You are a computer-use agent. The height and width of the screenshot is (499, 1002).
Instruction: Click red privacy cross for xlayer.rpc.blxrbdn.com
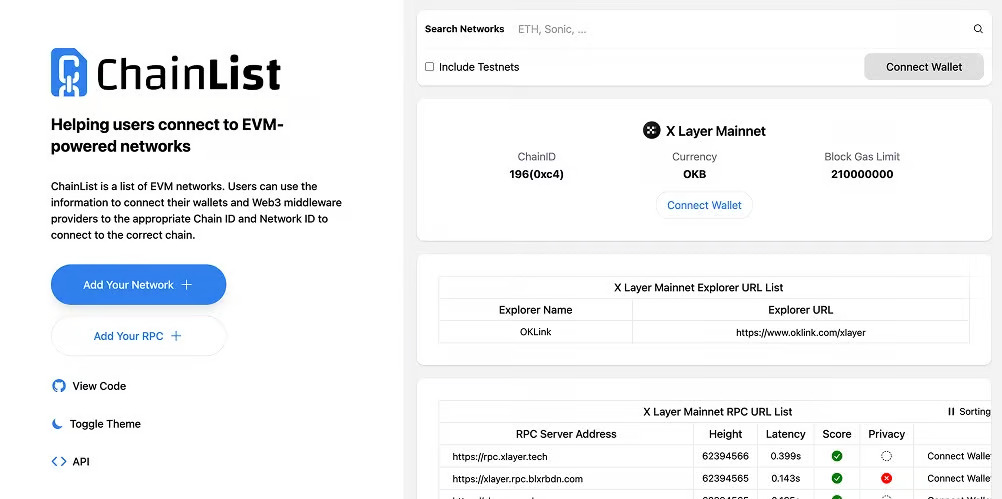[x=886, y=479]
